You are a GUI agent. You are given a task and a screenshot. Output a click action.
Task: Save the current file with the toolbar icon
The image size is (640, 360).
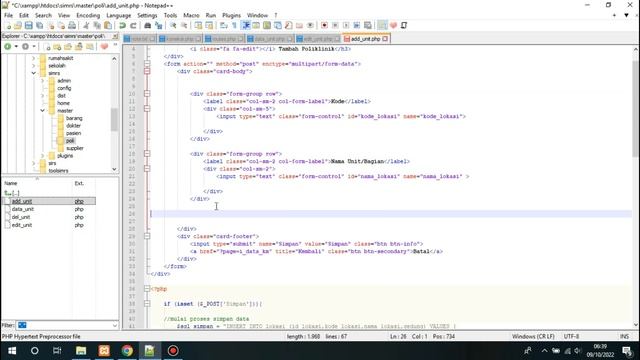coord(29,25)
